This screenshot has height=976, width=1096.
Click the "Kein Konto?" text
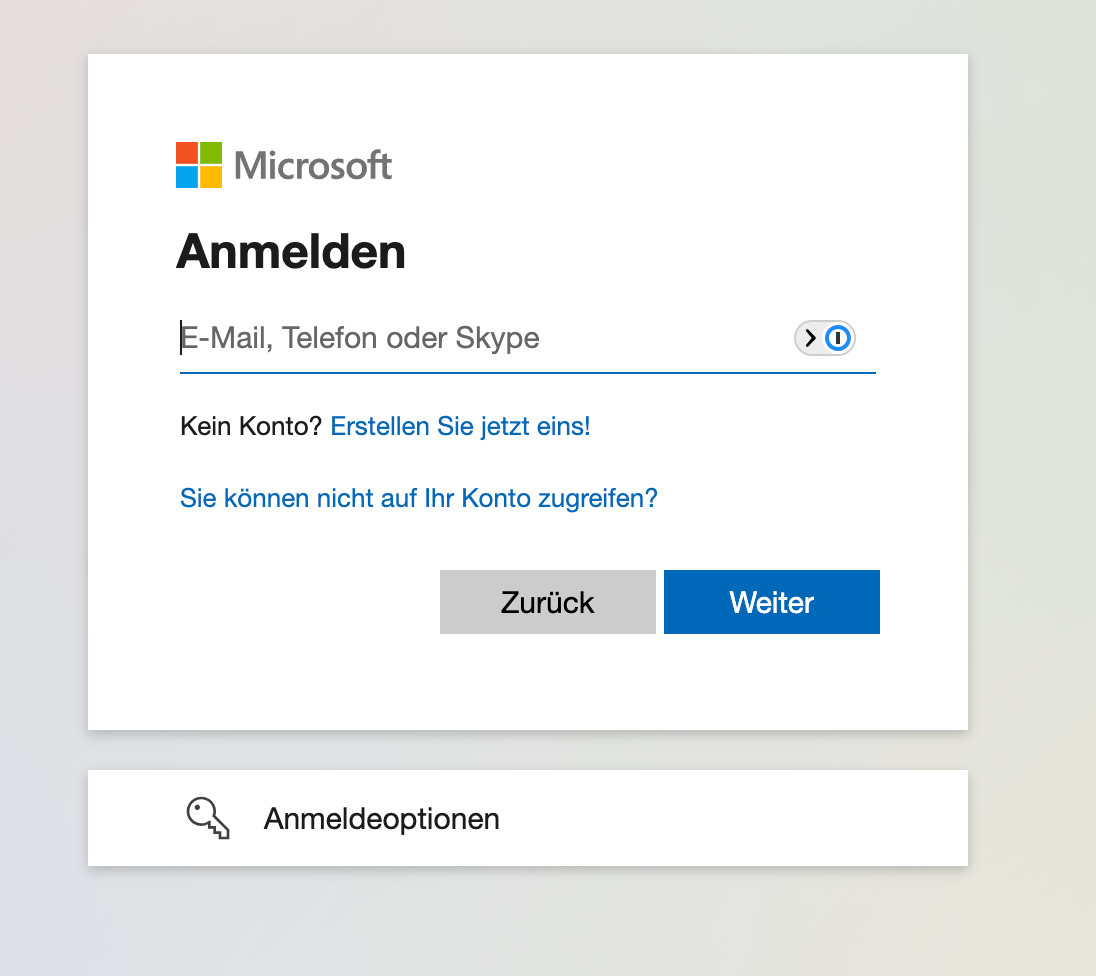tap(251, 426)
